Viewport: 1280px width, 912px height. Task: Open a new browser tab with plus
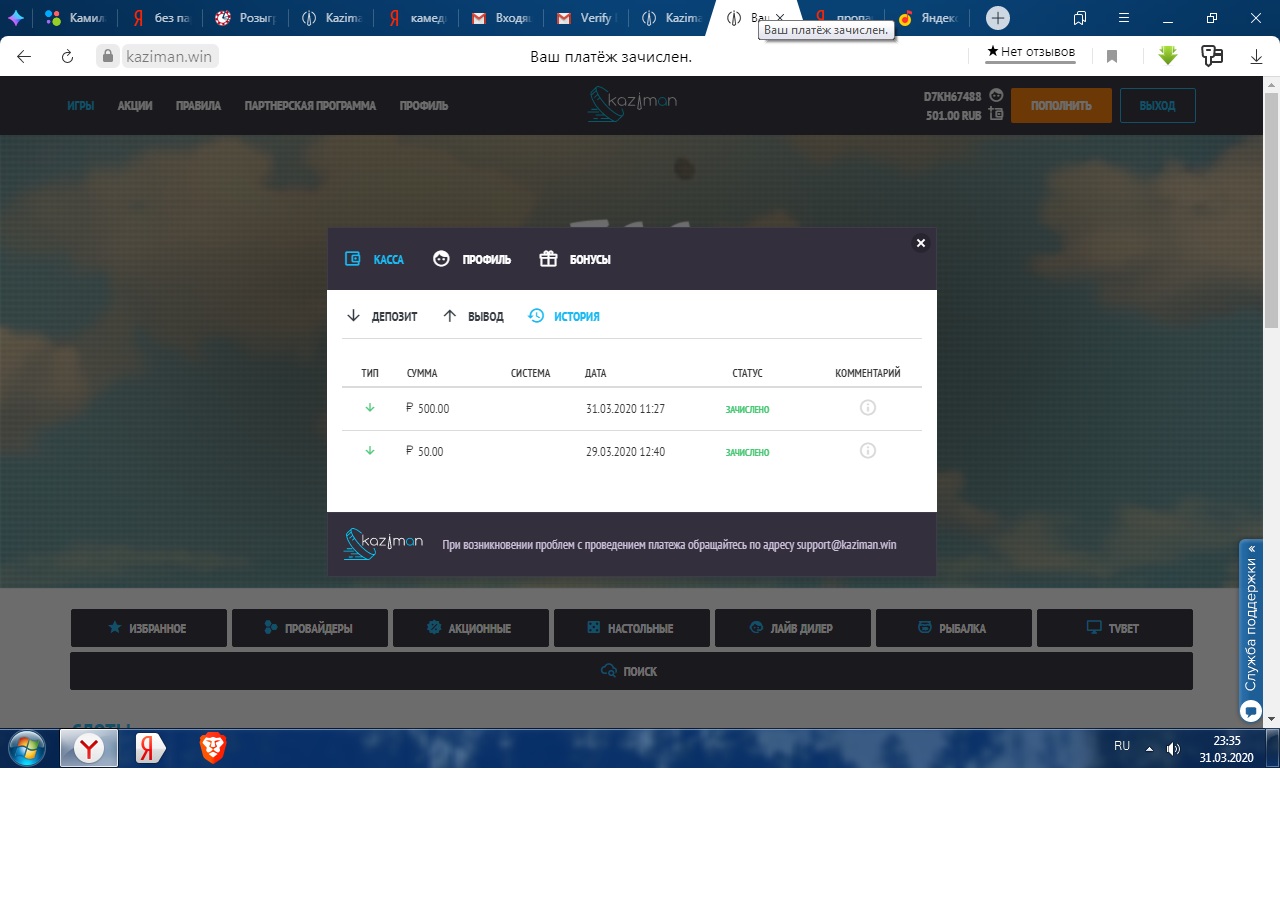(998, 18)
